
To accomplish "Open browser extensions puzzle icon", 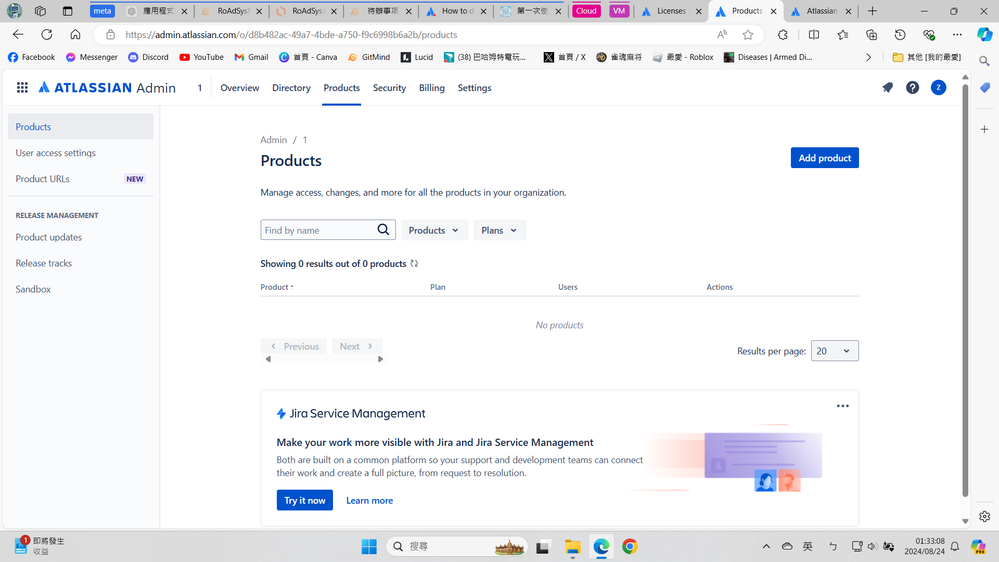I will pyautogui.click(x=782, y=34).
